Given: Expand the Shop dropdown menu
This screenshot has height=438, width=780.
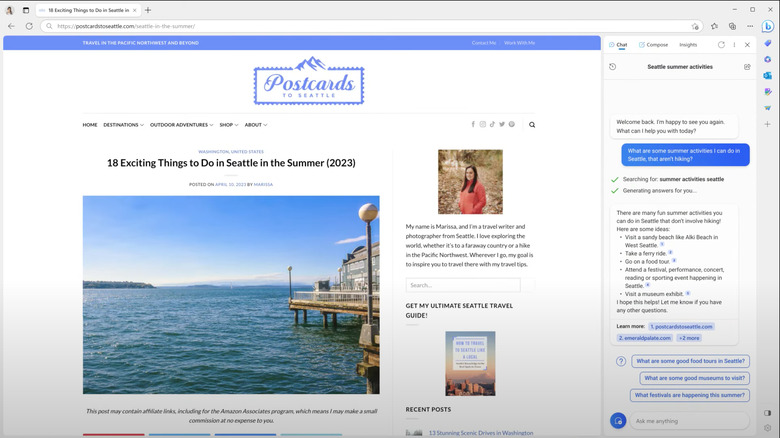Looking at the screenshot, I should pyautogui.click(x=229, y=125).
